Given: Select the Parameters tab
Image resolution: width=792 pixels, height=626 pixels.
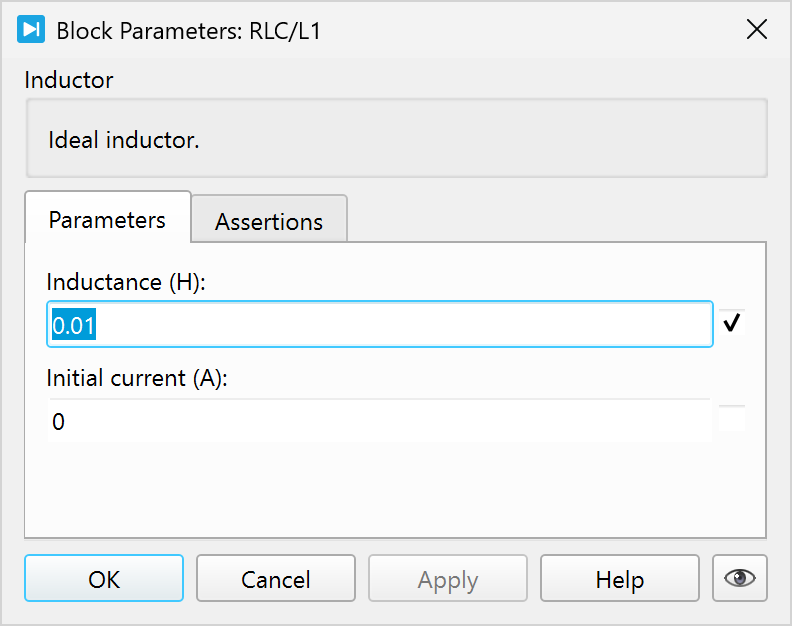Looking at the screenshot, I should tap(107, 220).
